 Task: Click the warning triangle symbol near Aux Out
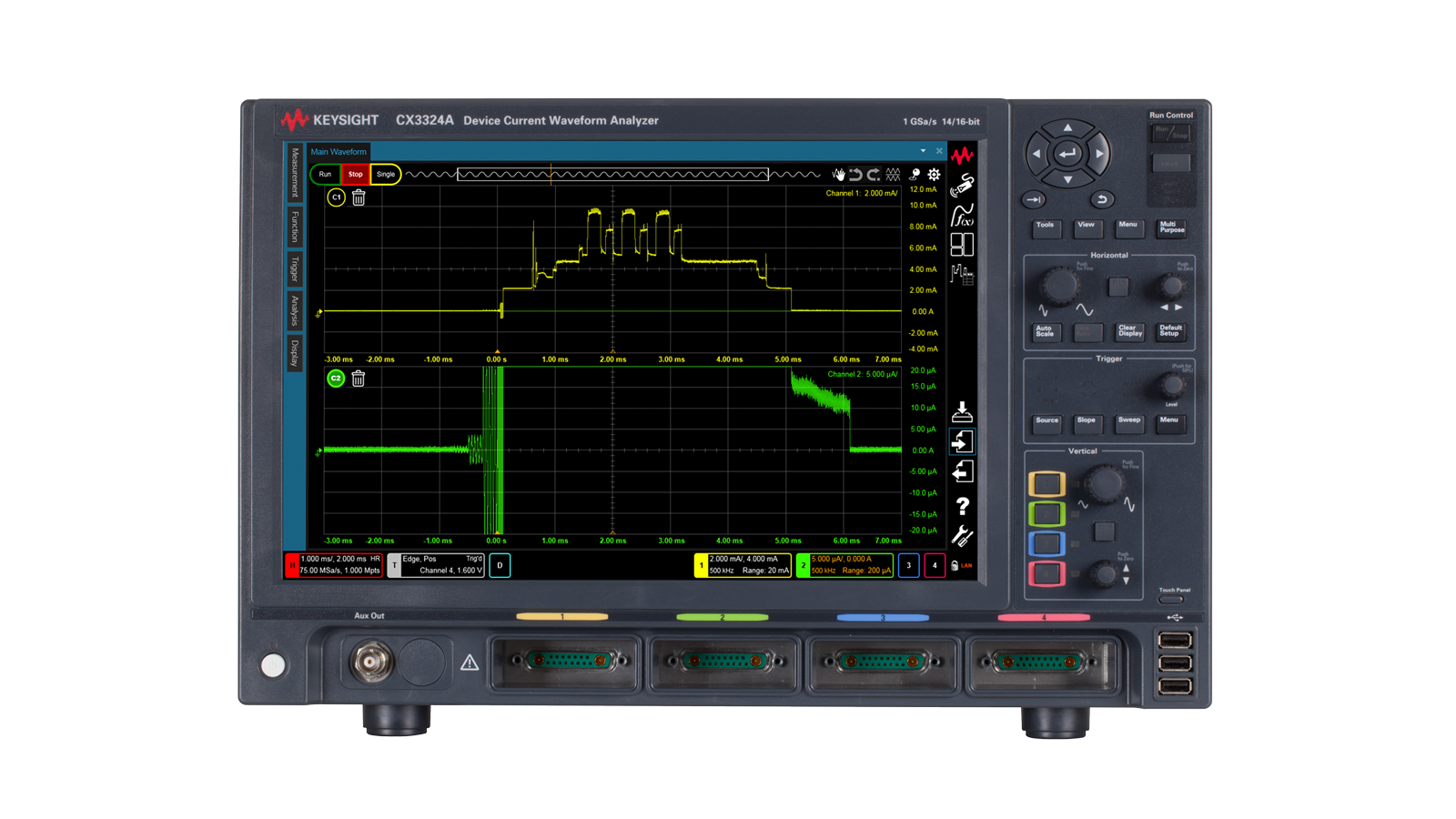tap(470, 662)
